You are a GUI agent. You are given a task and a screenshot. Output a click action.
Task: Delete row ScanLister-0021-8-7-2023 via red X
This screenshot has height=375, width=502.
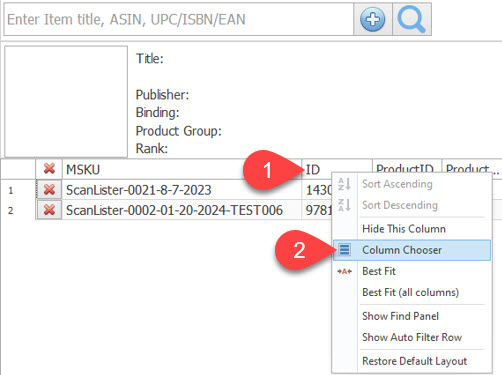(49, 190)
